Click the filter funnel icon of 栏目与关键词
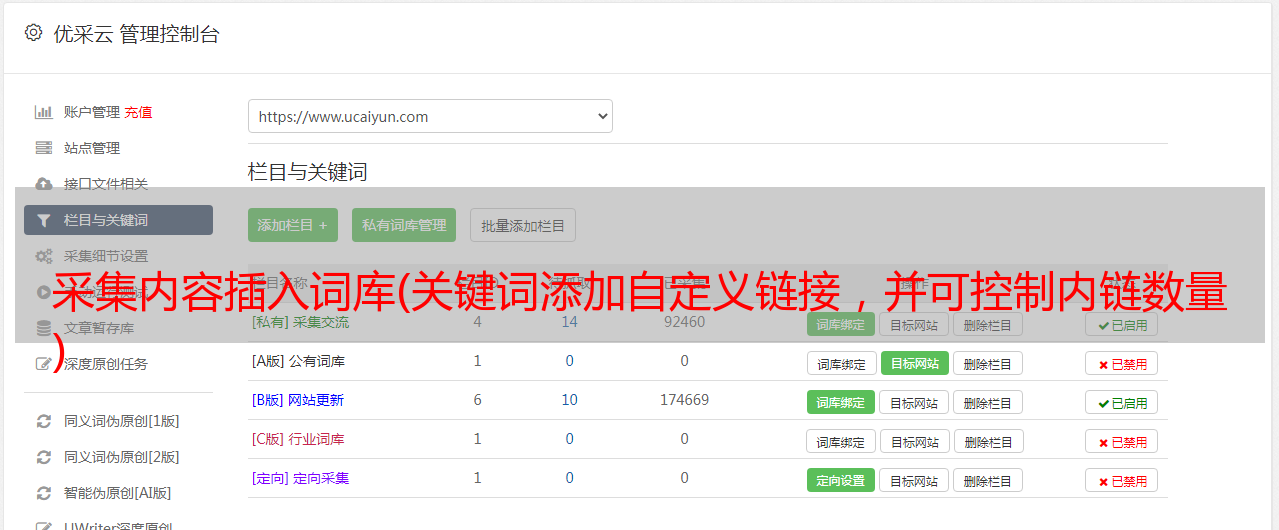The image size is (1279, 530). point(43,220)
